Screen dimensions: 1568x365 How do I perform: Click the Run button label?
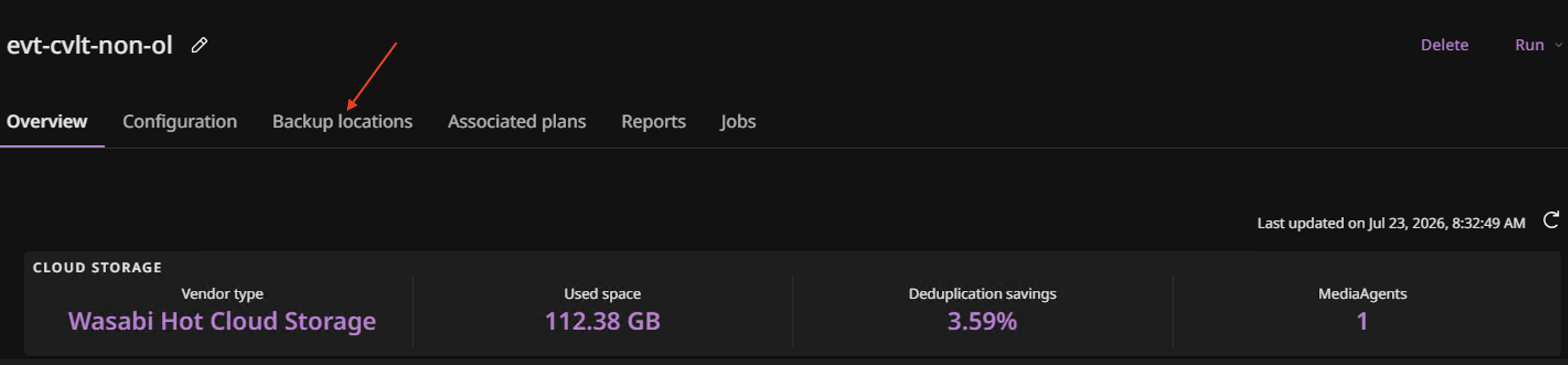pos(1529,45)
